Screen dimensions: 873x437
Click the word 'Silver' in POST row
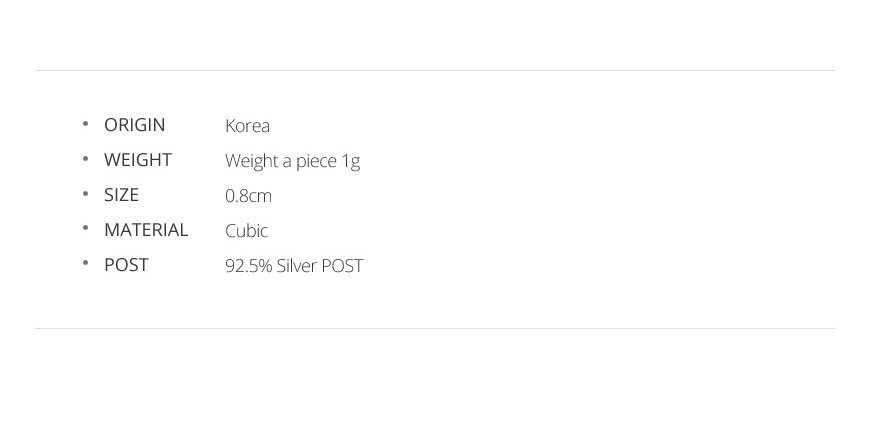[x=296, y=266]
